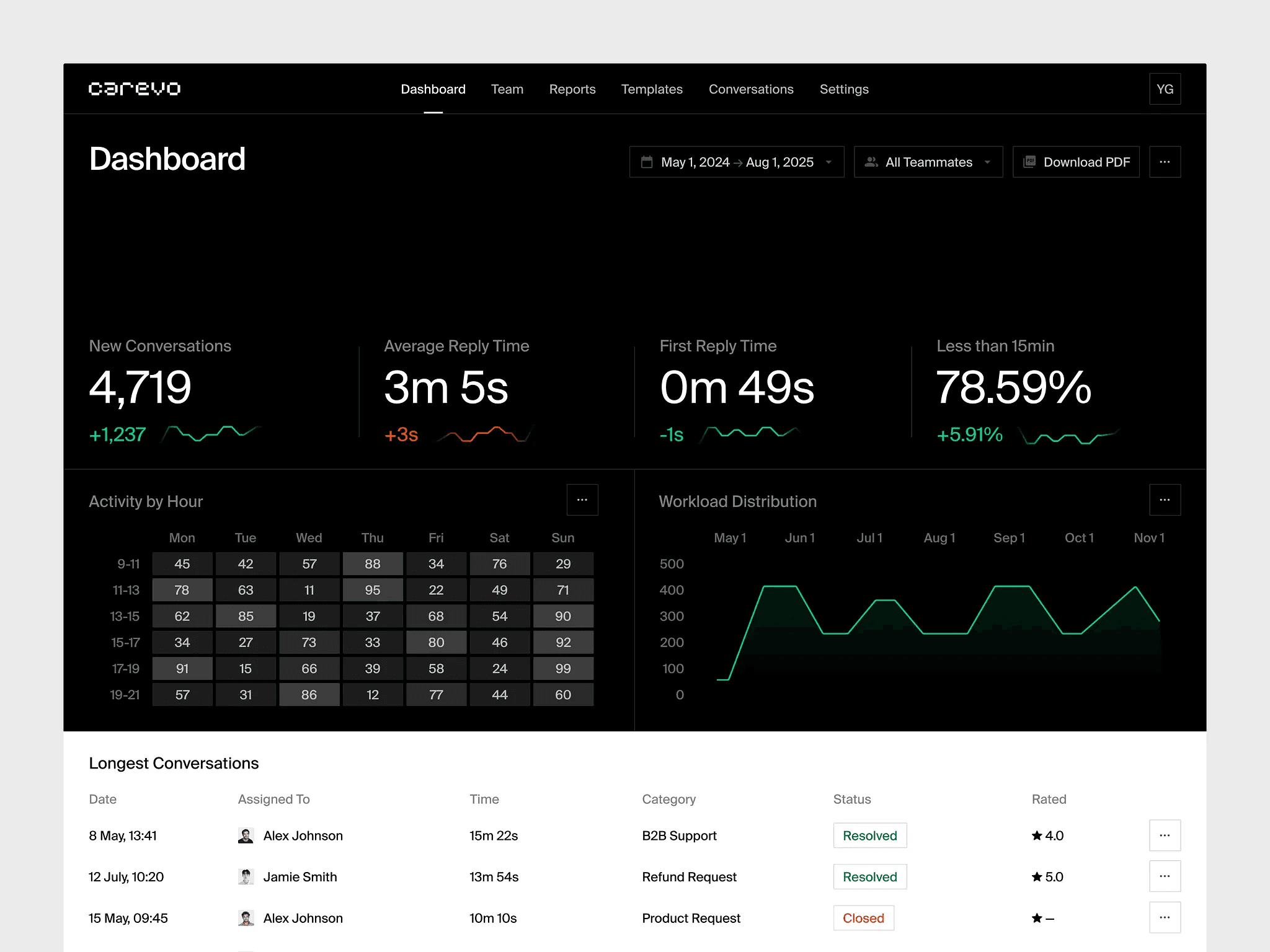Open the YG user avatar menu
1270x952 pixels.
click(1164, 89)
